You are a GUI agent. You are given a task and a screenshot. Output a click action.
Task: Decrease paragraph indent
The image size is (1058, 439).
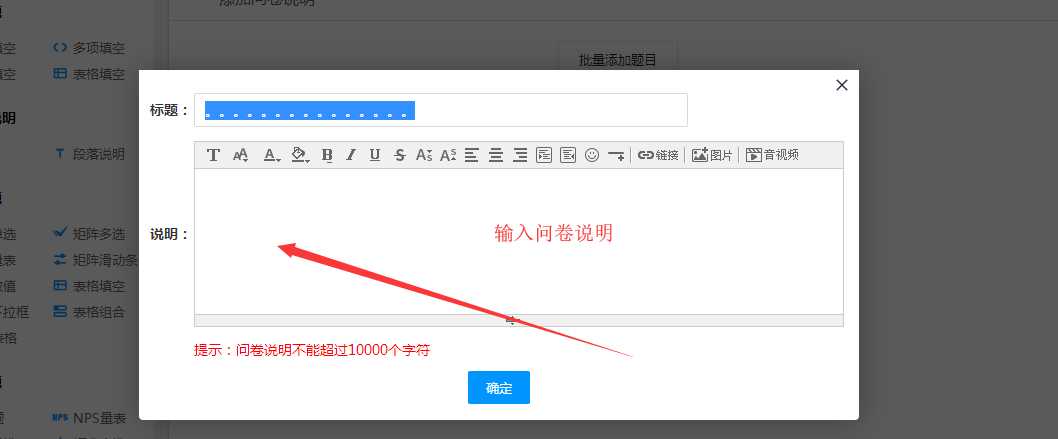[x=567, y=155]
